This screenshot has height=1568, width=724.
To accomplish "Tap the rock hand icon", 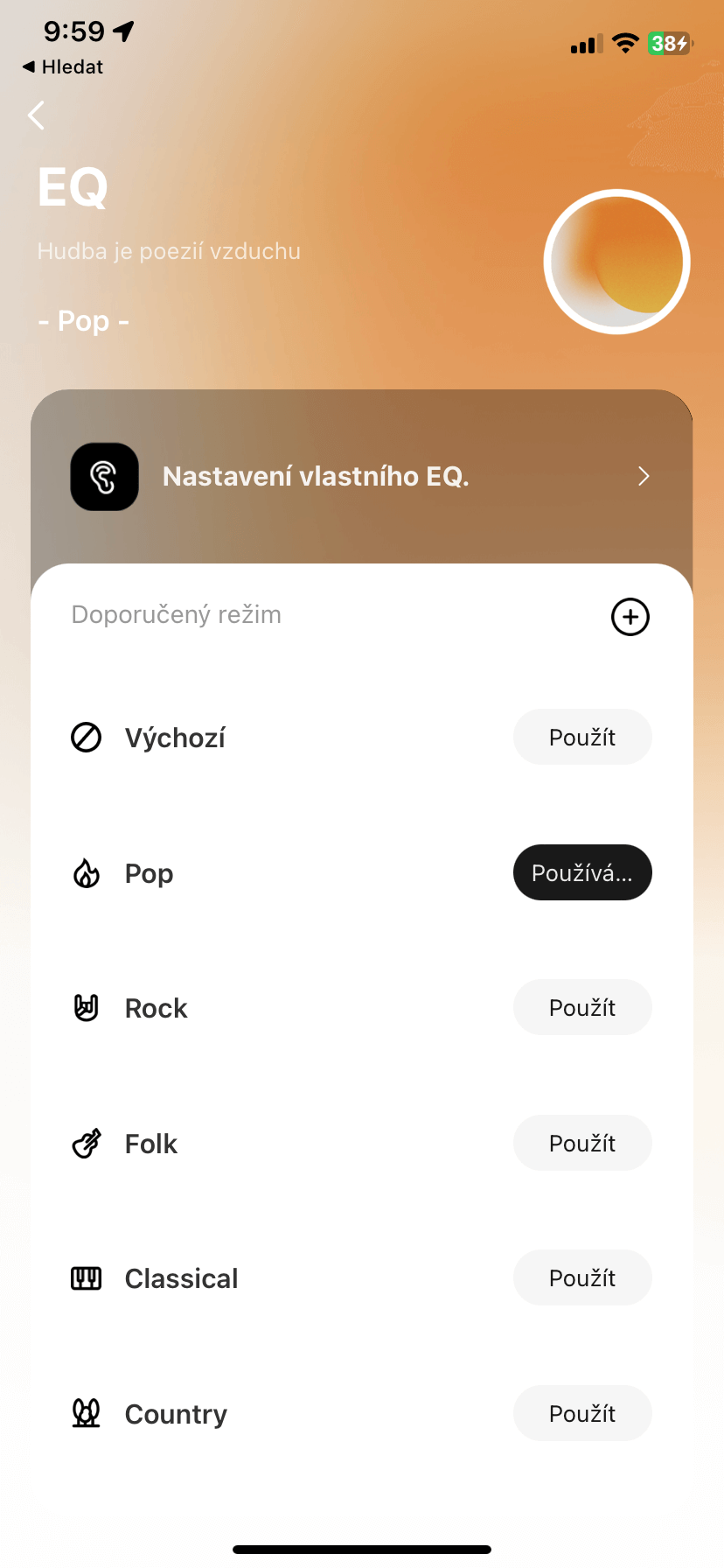I will pos(86,1008).
